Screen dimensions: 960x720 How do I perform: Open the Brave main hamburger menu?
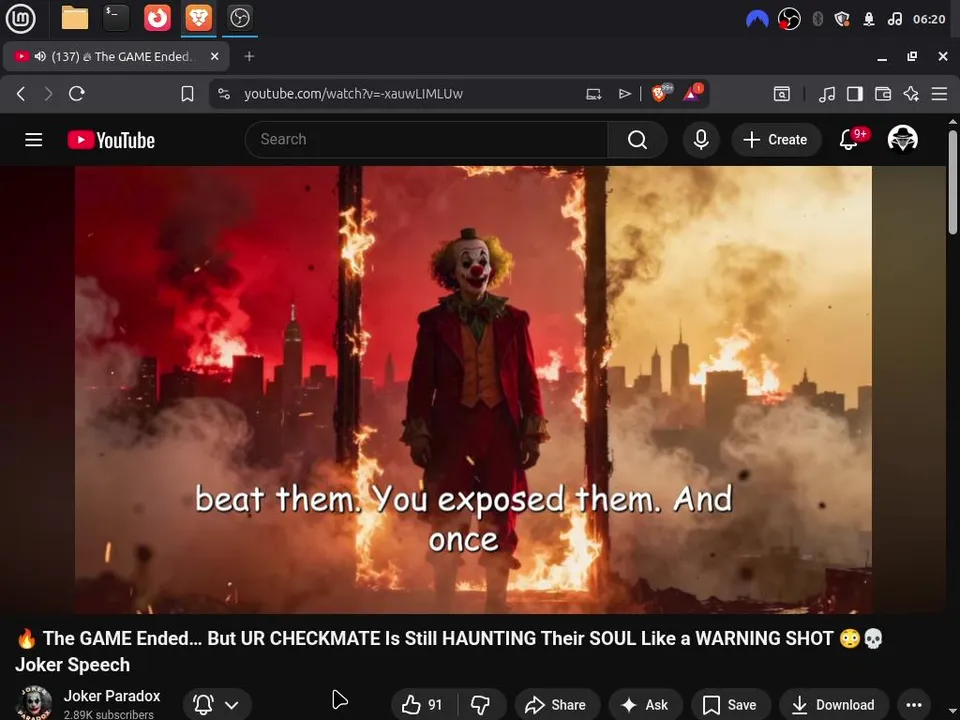coord(939,94)
